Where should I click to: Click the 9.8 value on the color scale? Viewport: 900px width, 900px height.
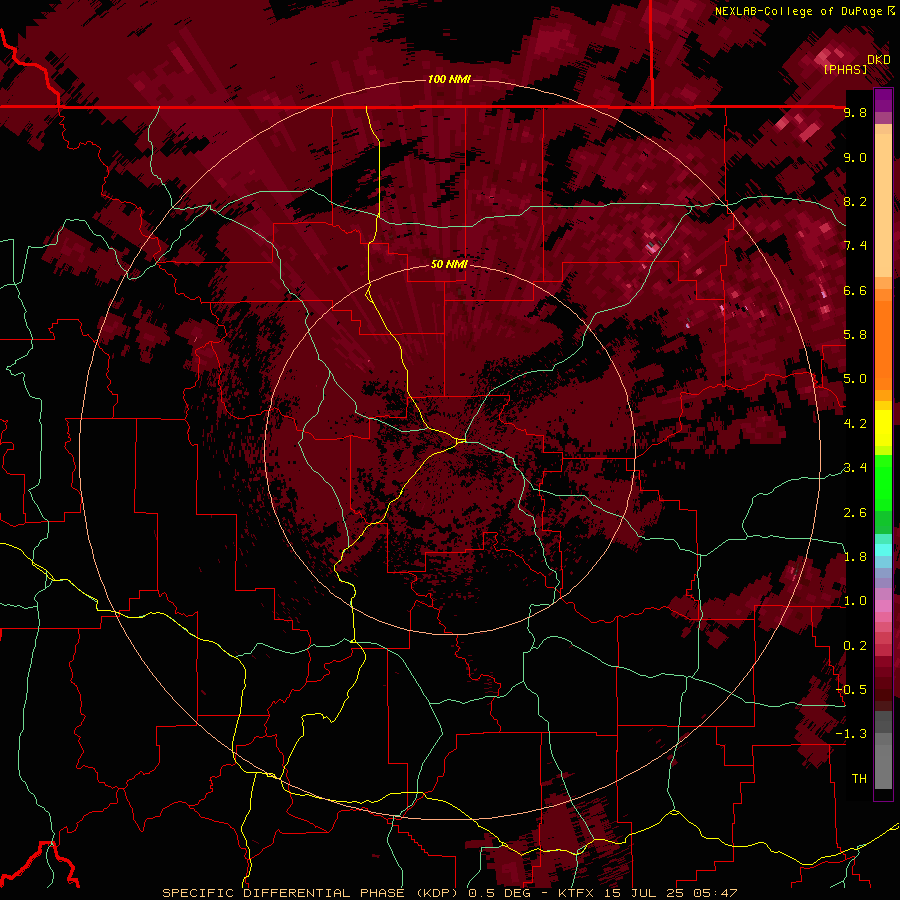(x=855, y=112)
